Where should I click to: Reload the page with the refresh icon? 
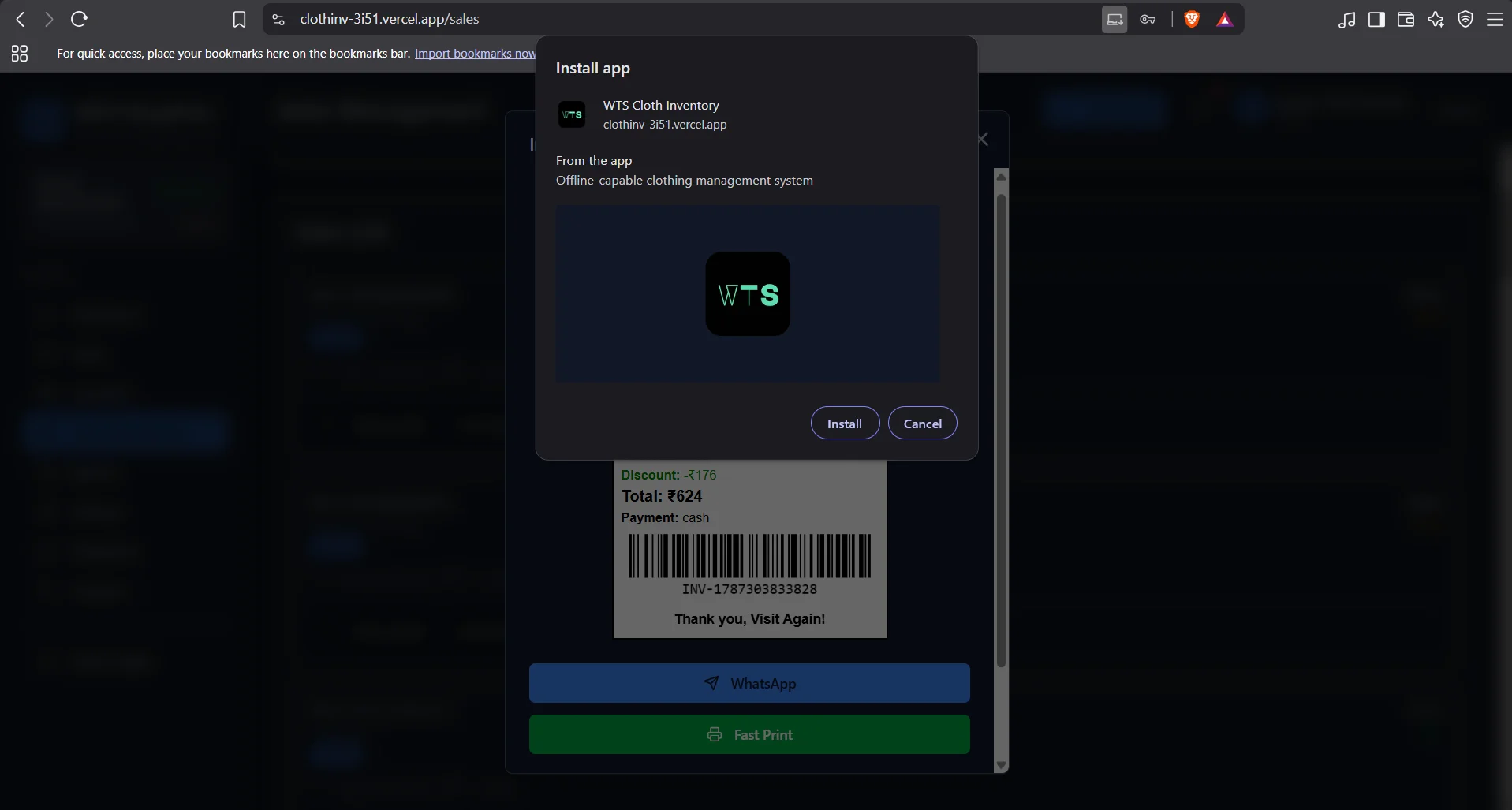point(79,19)
